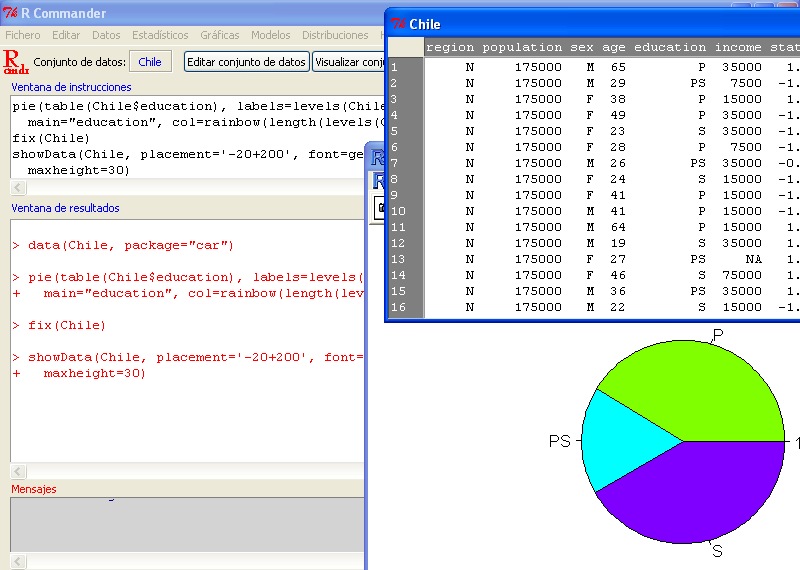Open the Modelos menu

point(271,35)
